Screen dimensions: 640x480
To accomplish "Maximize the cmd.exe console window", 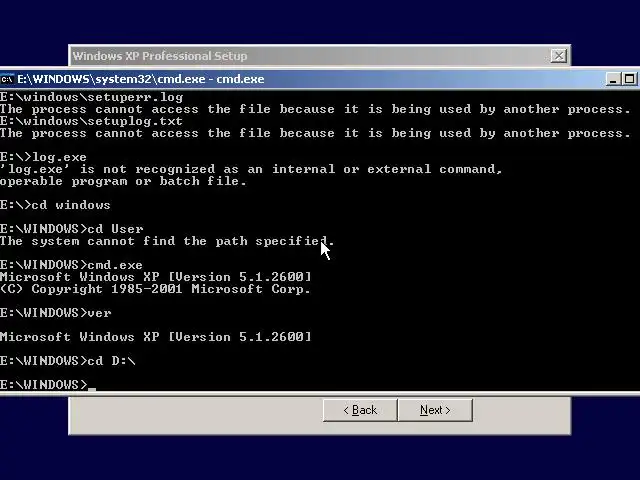I will point(629,79).
